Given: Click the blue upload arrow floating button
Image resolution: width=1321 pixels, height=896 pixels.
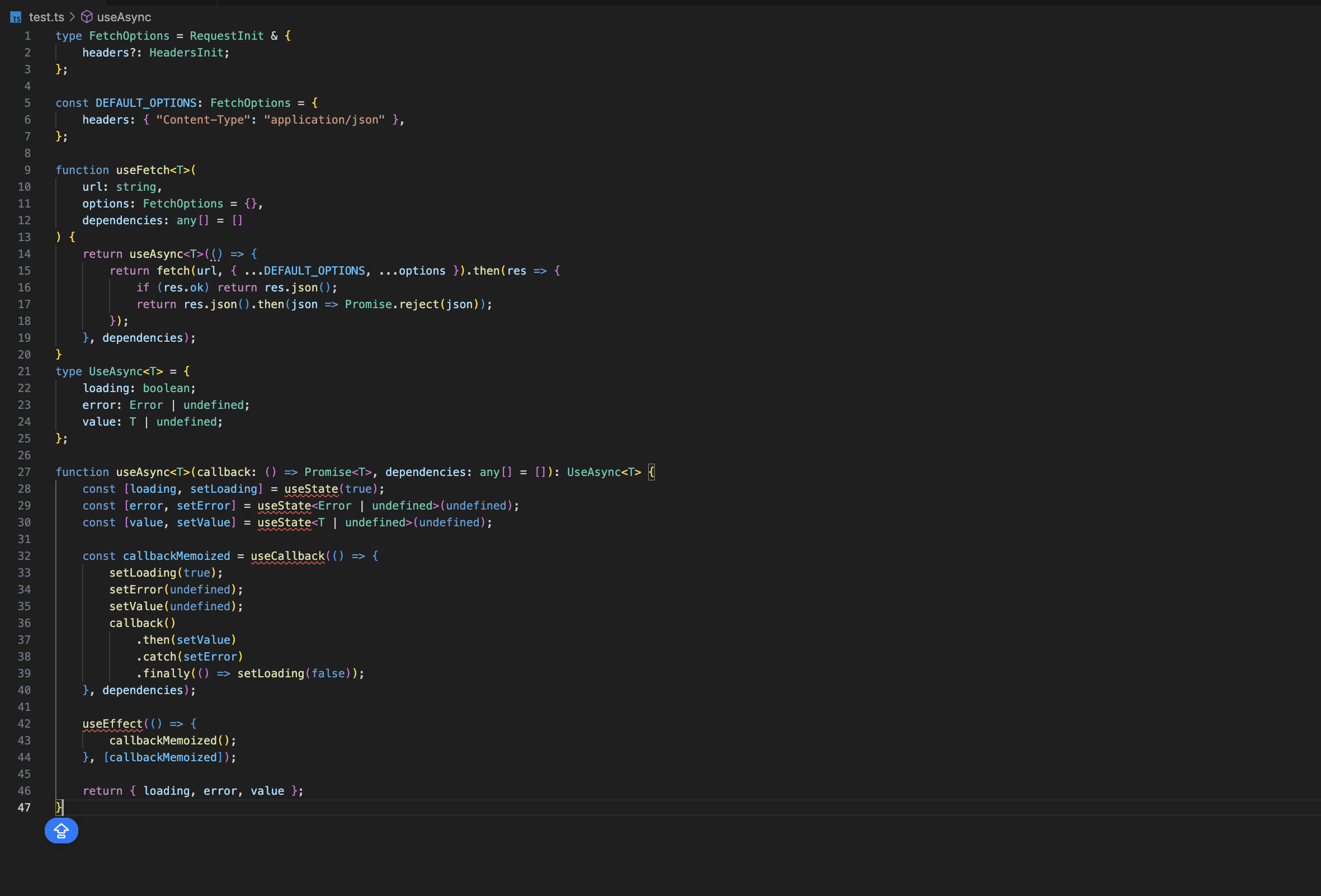Looking at the screenshot, I should click(x=62, y=831).
